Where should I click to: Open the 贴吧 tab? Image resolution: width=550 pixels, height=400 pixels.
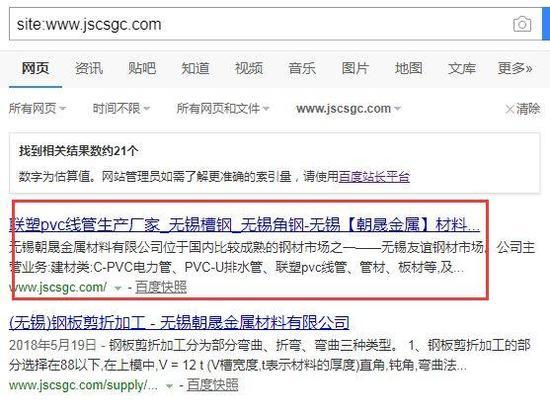coord(142,68)
